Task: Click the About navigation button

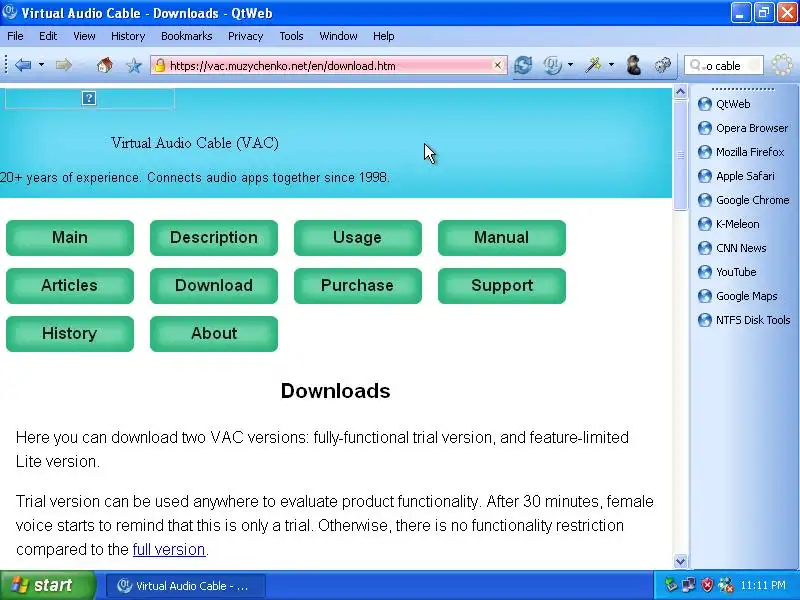Action: click(214, 334)
